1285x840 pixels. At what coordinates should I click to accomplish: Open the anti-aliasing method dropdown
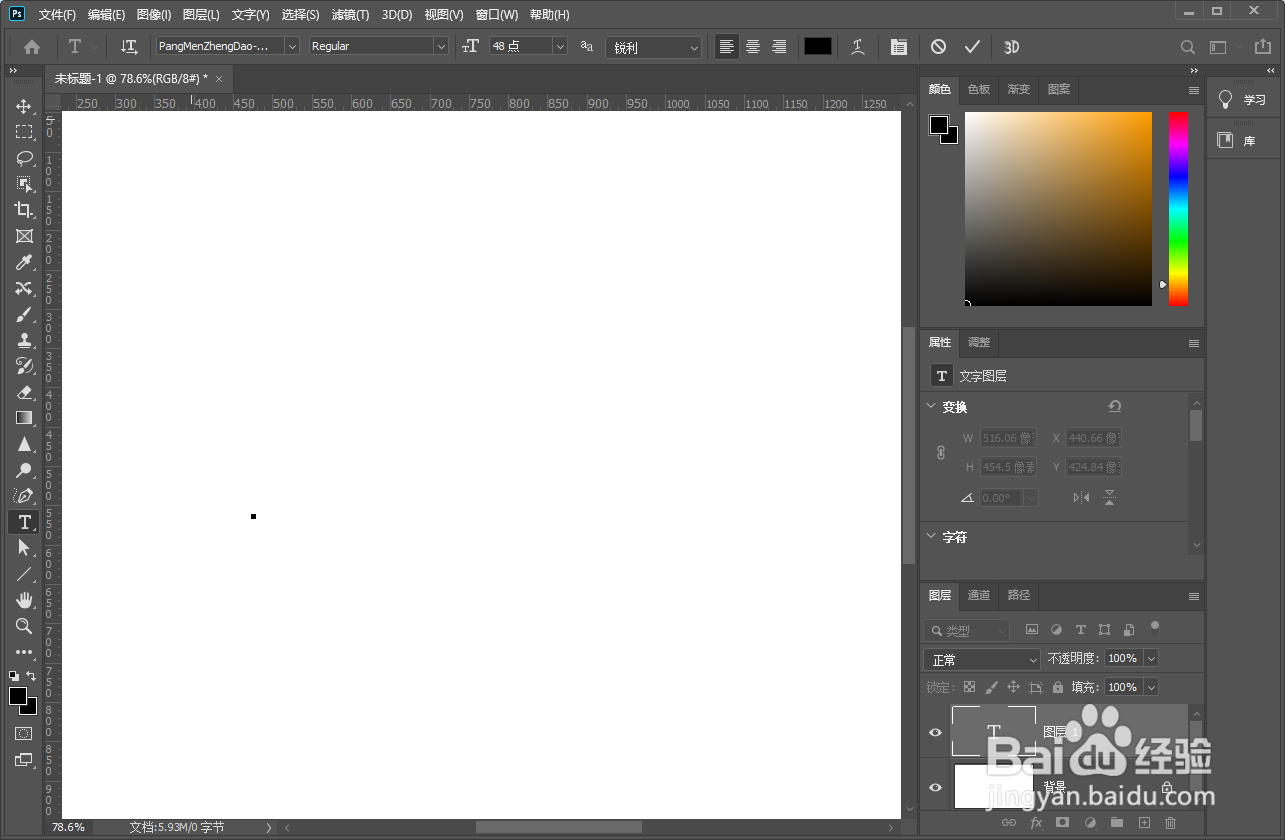pyautogui.click(x=654, y=47)
